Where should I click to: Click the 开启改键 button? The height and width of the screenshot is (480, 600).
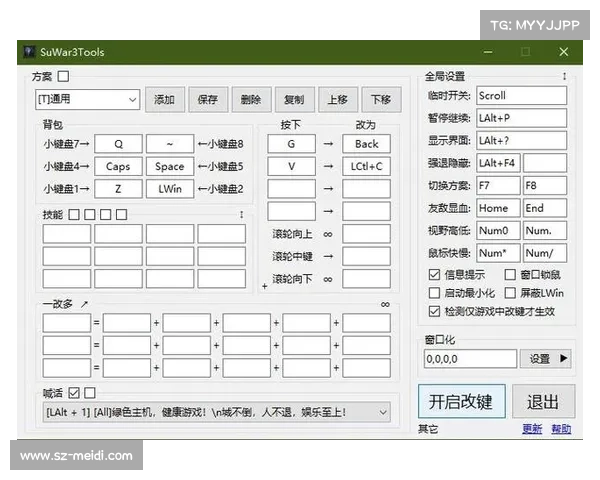[461, 402]
